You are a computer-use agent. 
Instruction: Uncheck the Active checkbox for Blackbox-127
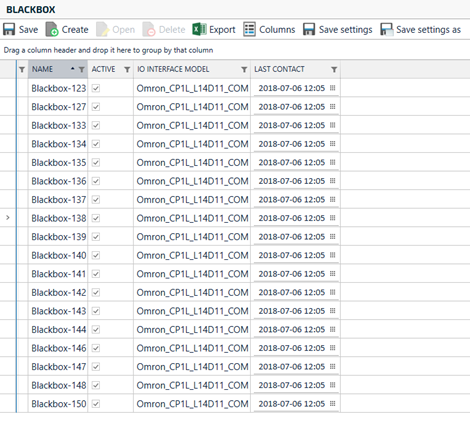(96, 107)
